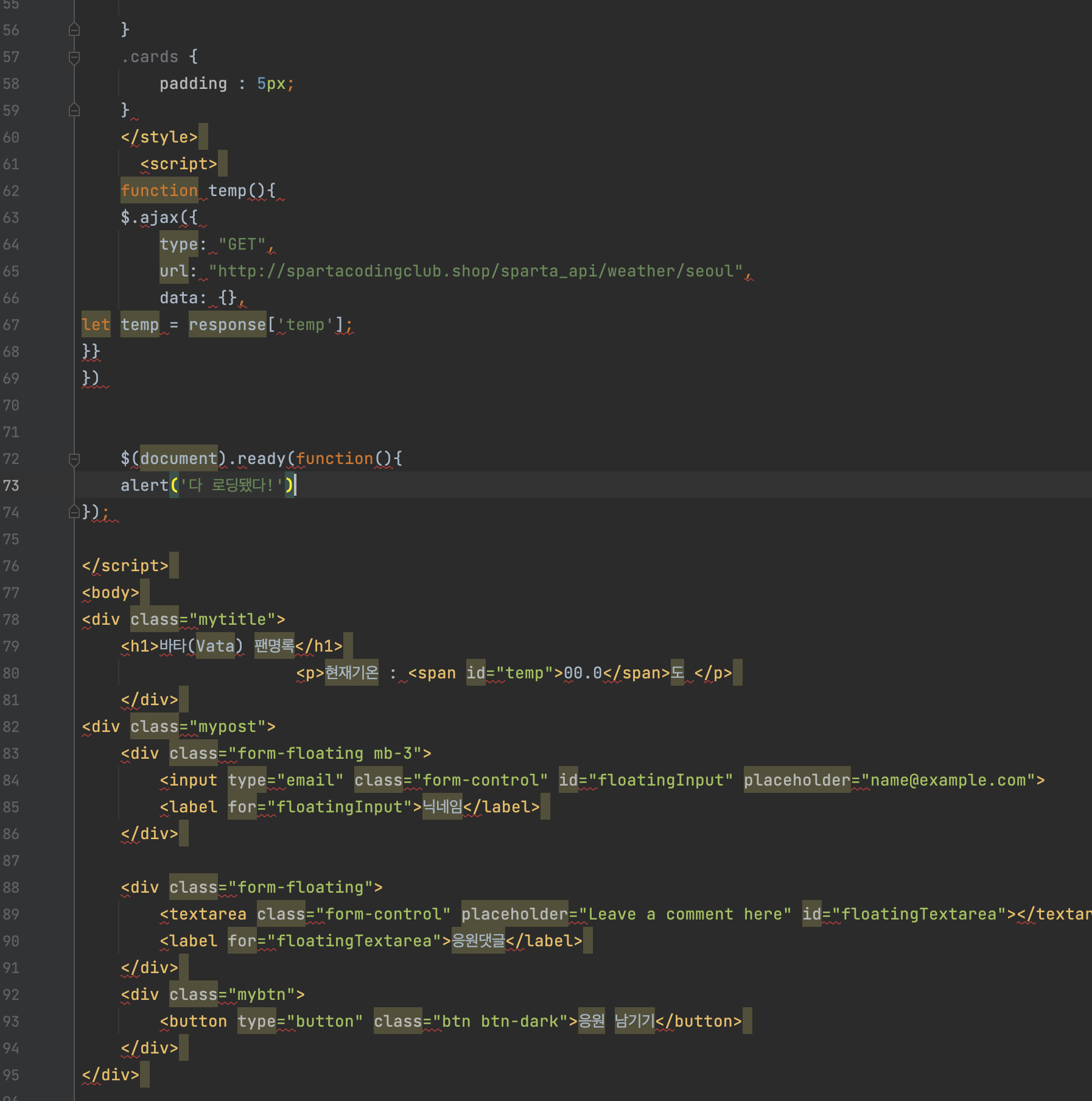Click the 'alert' function name

coord(145,485)
